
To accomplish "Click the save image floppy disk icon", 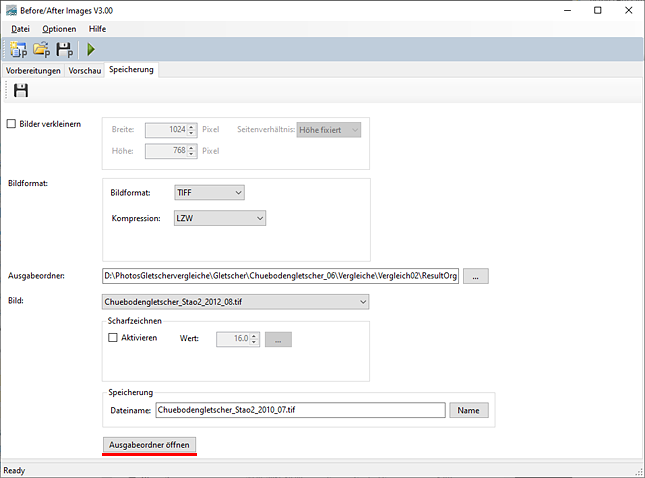I will [x=21, y=90].
